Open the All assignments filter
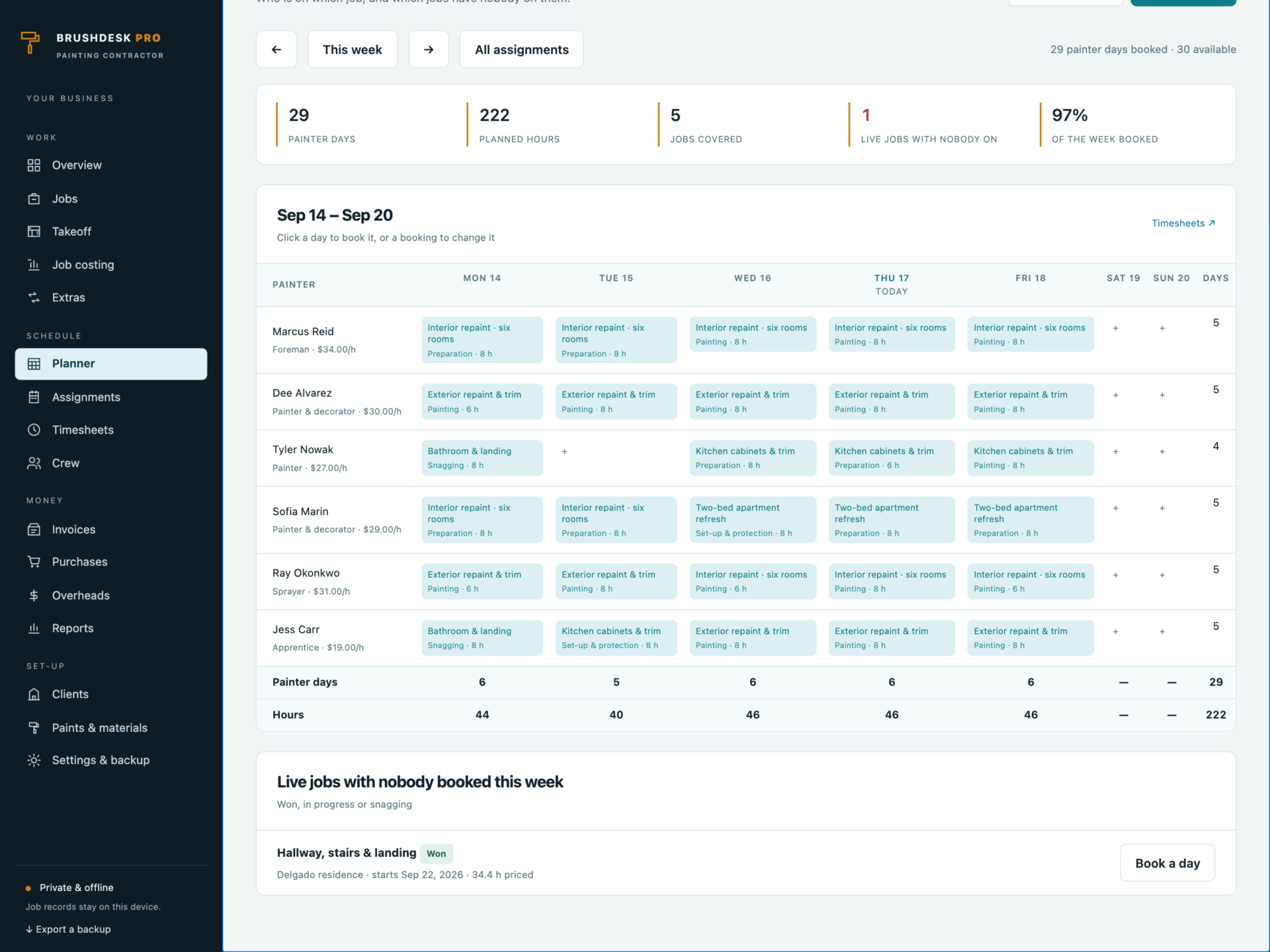1270x952 pixels. (522, 49)
